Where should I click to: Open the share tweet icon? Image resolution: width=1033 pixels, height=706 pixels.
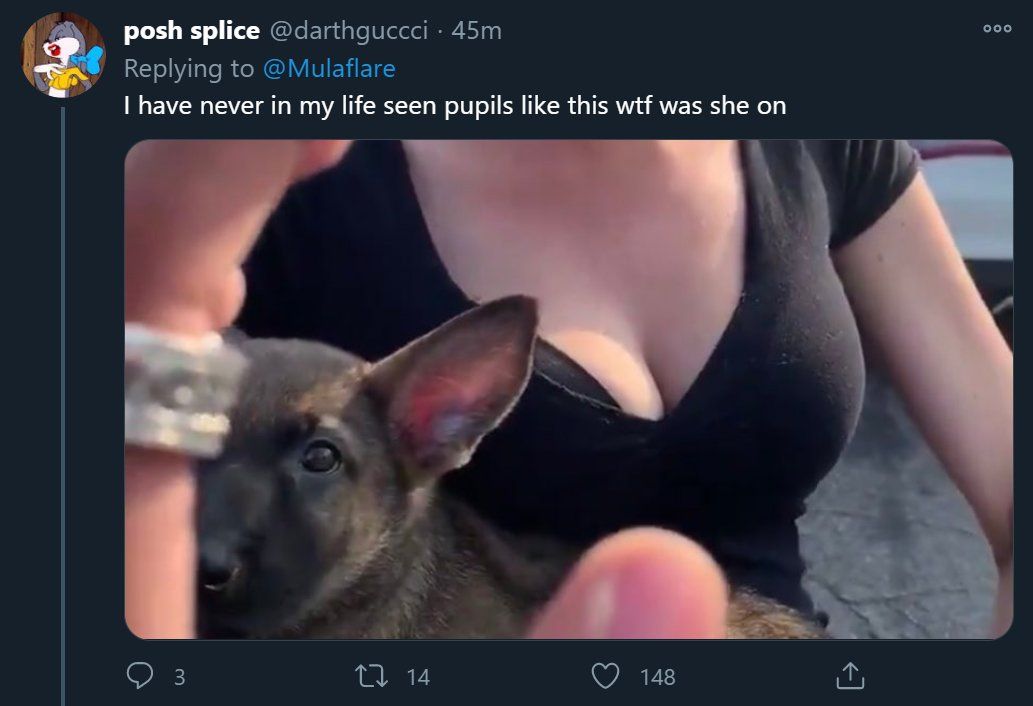point(850,676)
